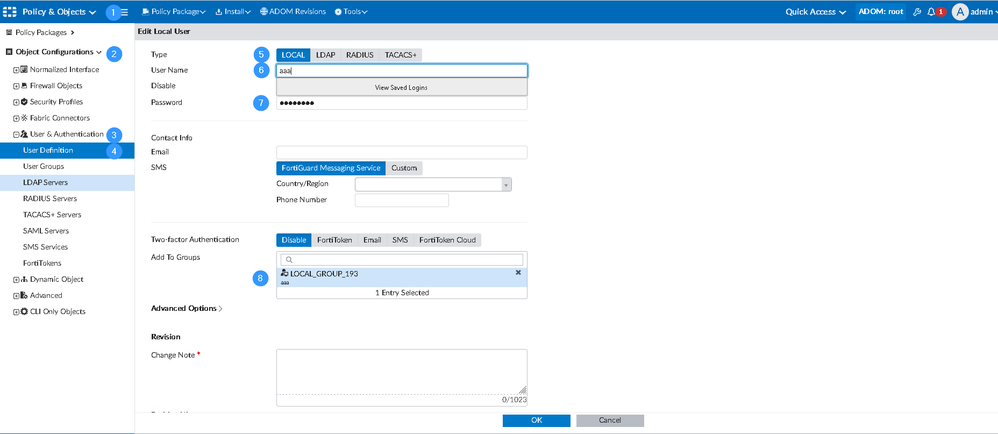Open the Quick Access dropdown

(x=815, y=11)
